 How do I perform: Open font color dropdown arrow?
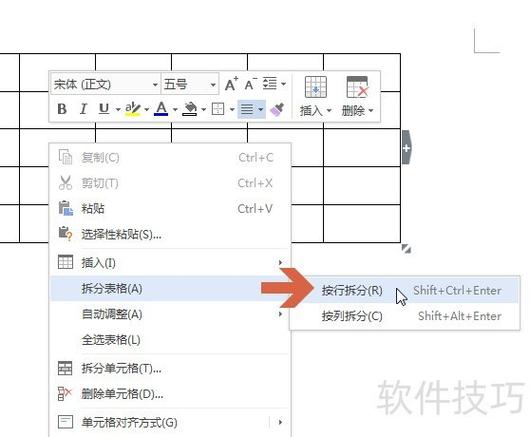point(175,110)
